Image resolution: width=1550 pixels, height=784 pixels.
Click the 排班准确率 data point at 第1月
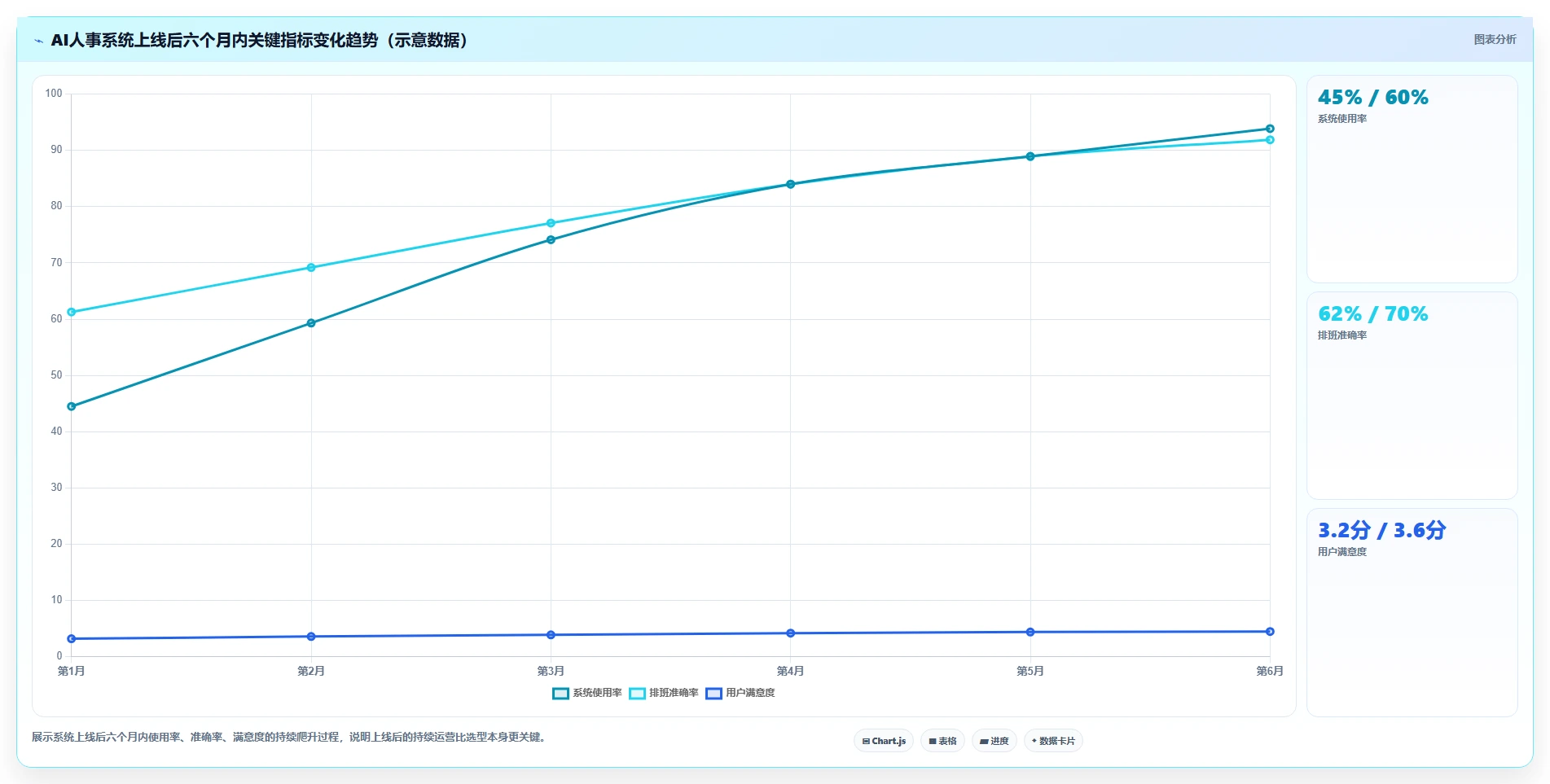(72, 312)
